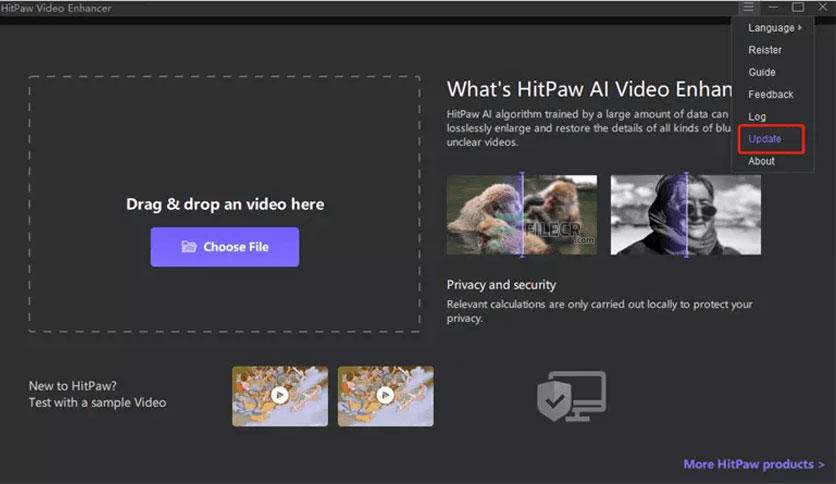Maximize the HitPaw Video Enhancer window
The width and height of the screenshot is (836, 484).
pyautogui.click(x=798, y=7)
